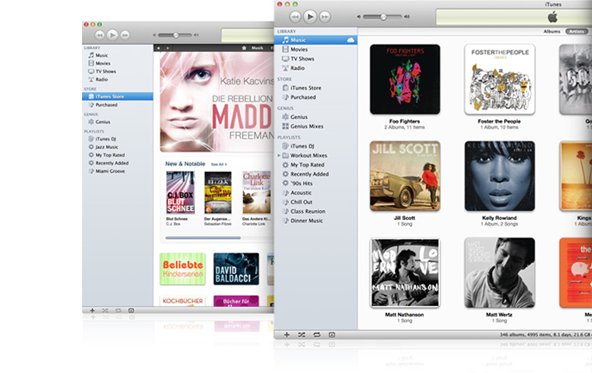Show artwork viewer button in front window
The height and width of the screenshot is (373, 592).
[x=332, y=335]
